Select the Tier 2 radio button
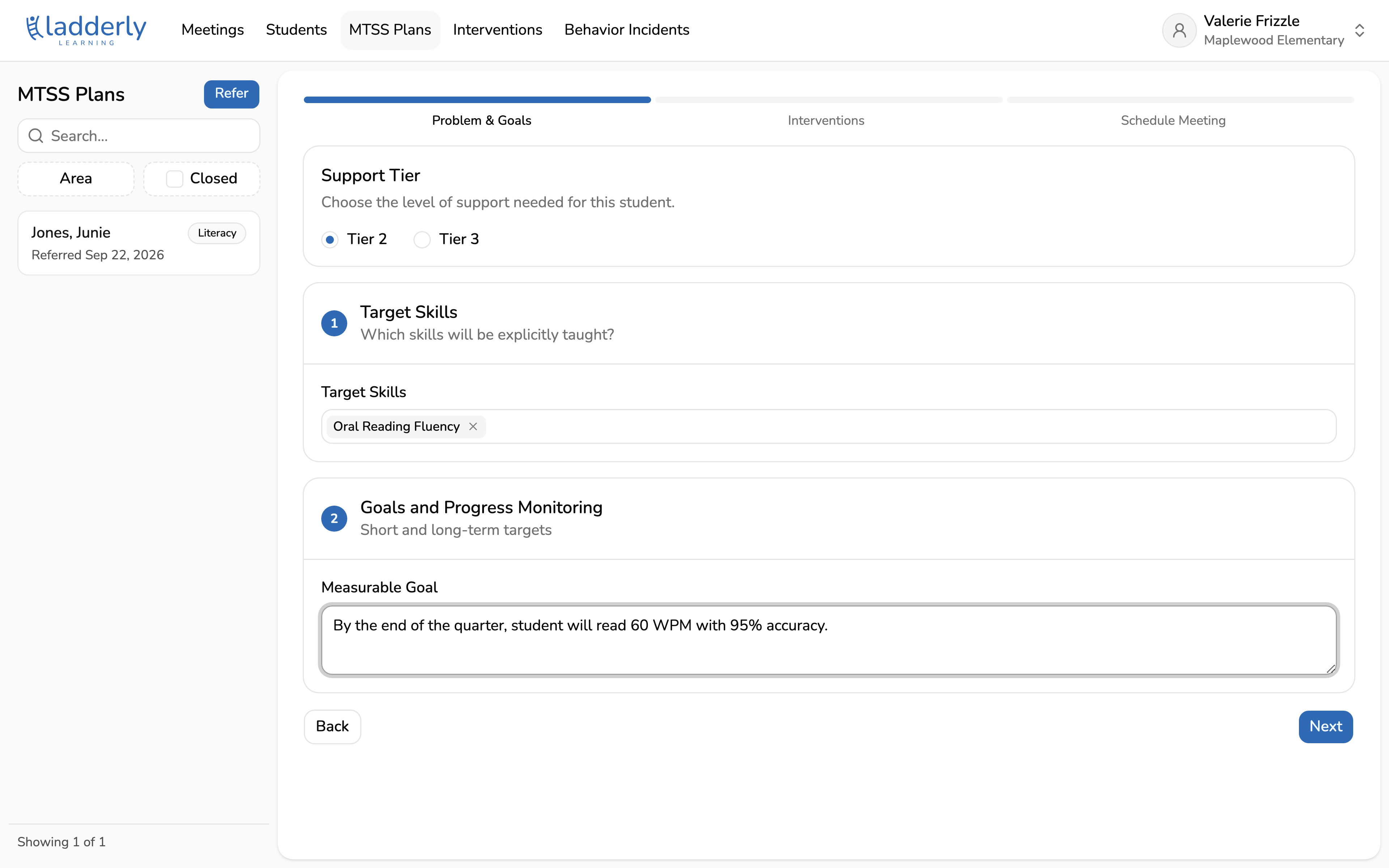 click(330, 239)
